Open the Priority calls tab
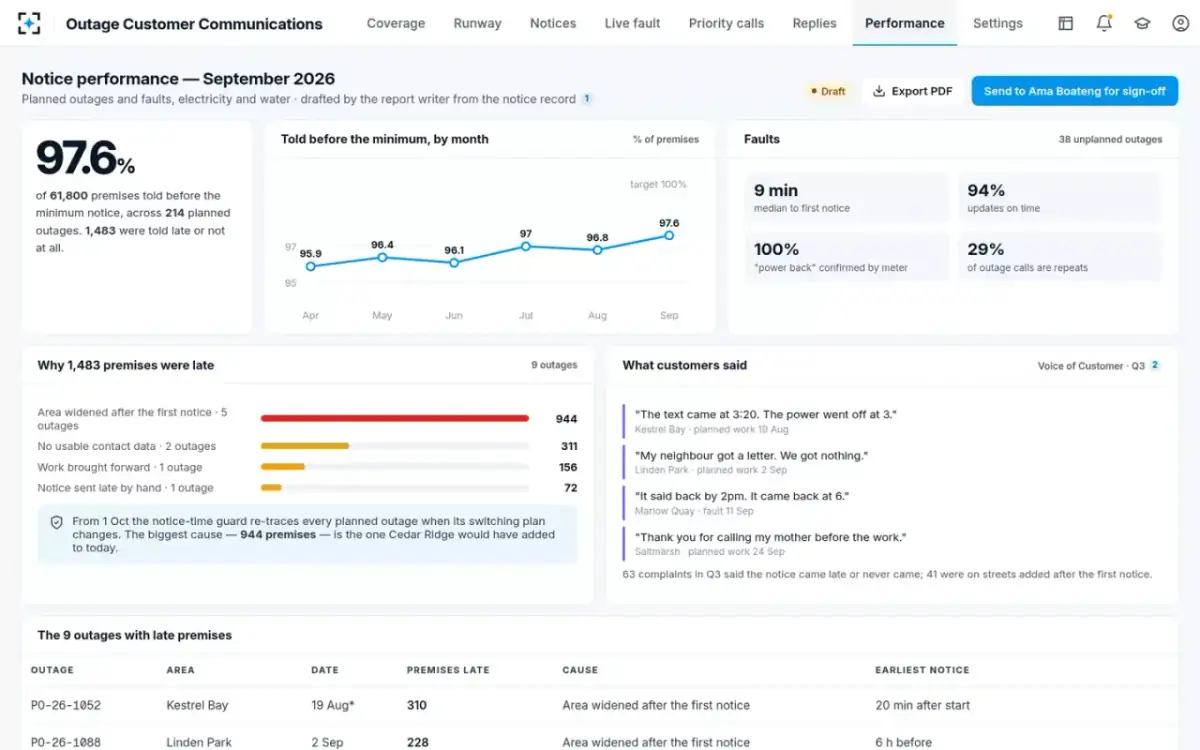The height and width of the screenshot is (750, 1200). pos(726,23)
